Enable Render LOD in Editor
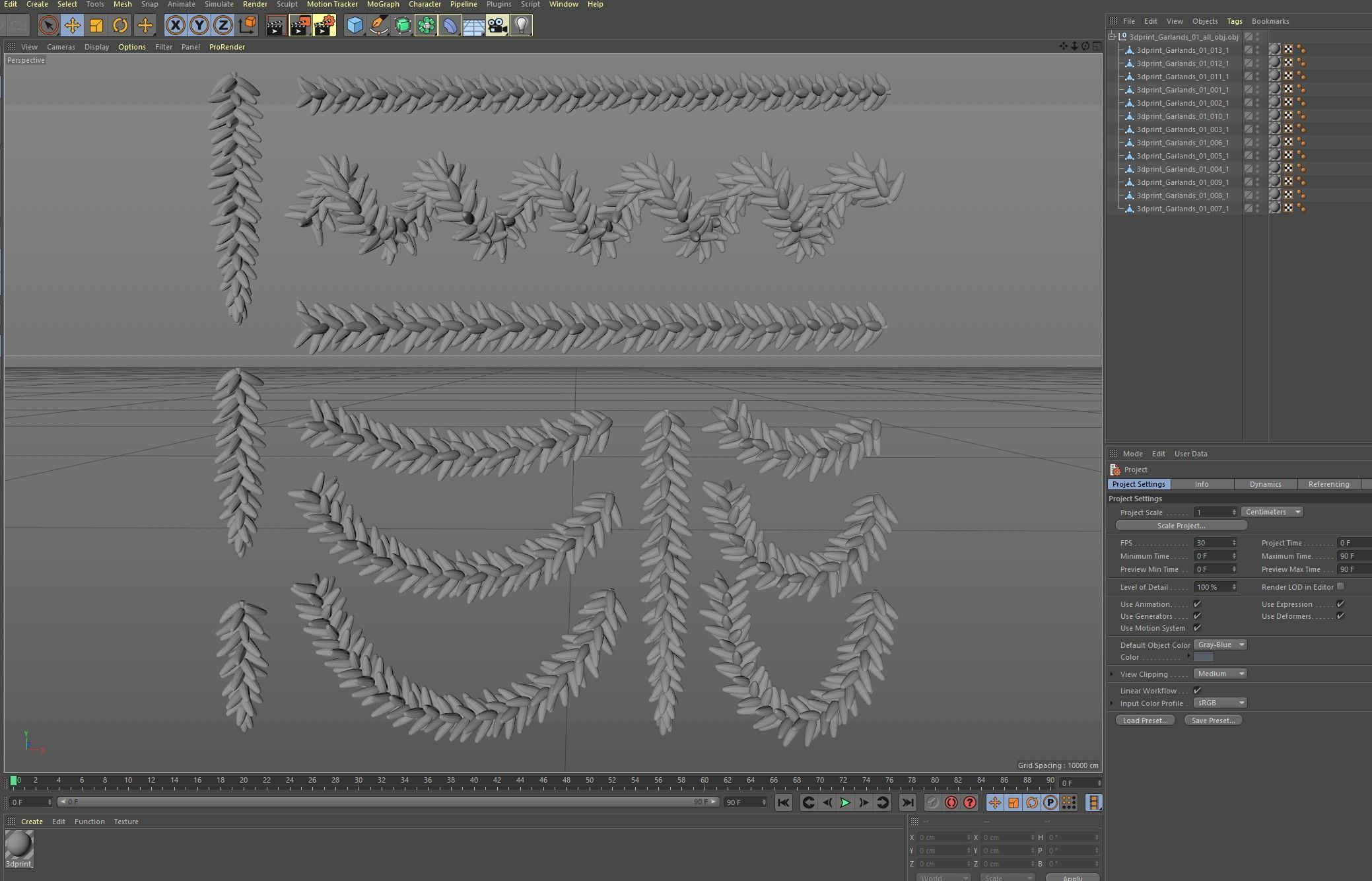 click(1340, 586)
